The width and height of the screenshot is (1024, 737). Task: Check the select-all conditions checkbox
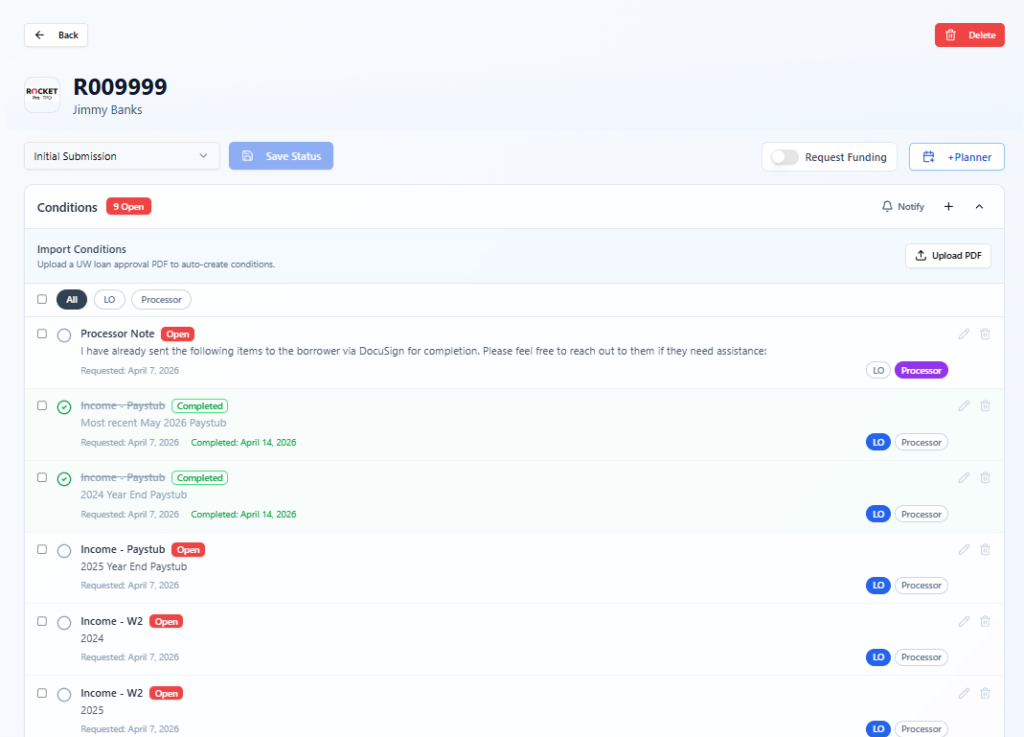42,299
